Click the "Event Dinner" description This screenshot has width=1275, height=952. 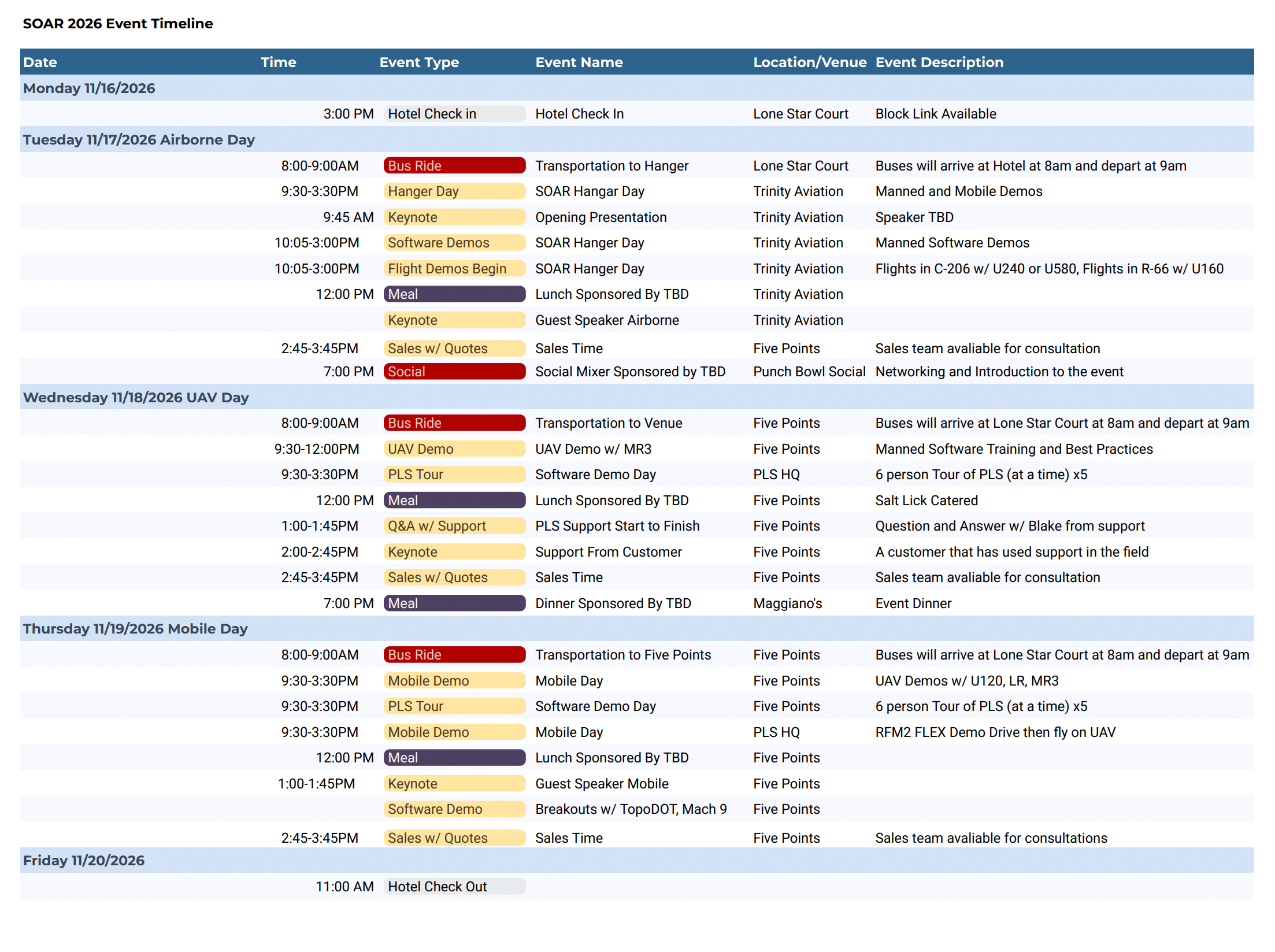click(x=913, y=603)
